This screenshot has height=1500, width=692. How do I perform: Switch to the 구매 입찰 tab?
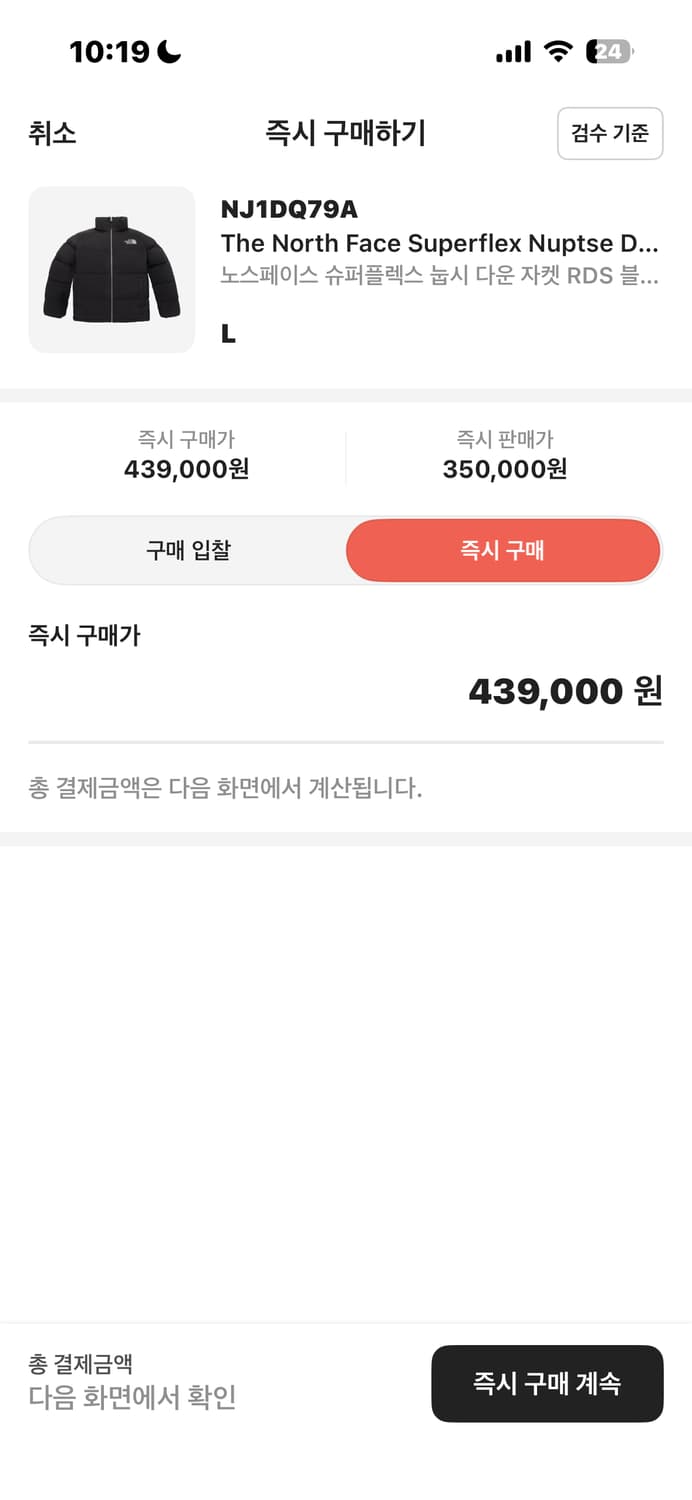tap(187, 550)
